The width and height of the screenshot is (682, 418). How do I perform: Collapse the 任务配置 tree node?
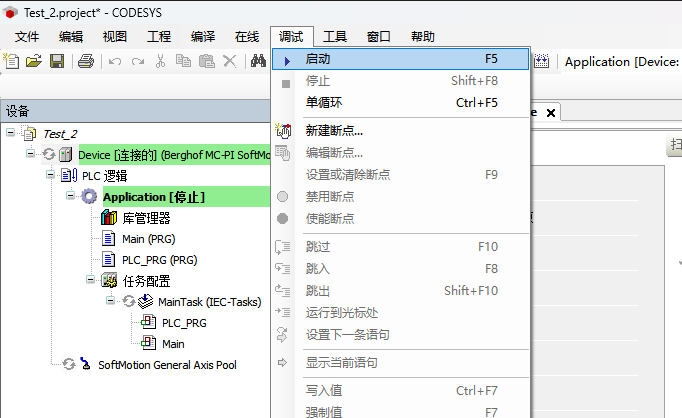(91, 281)
